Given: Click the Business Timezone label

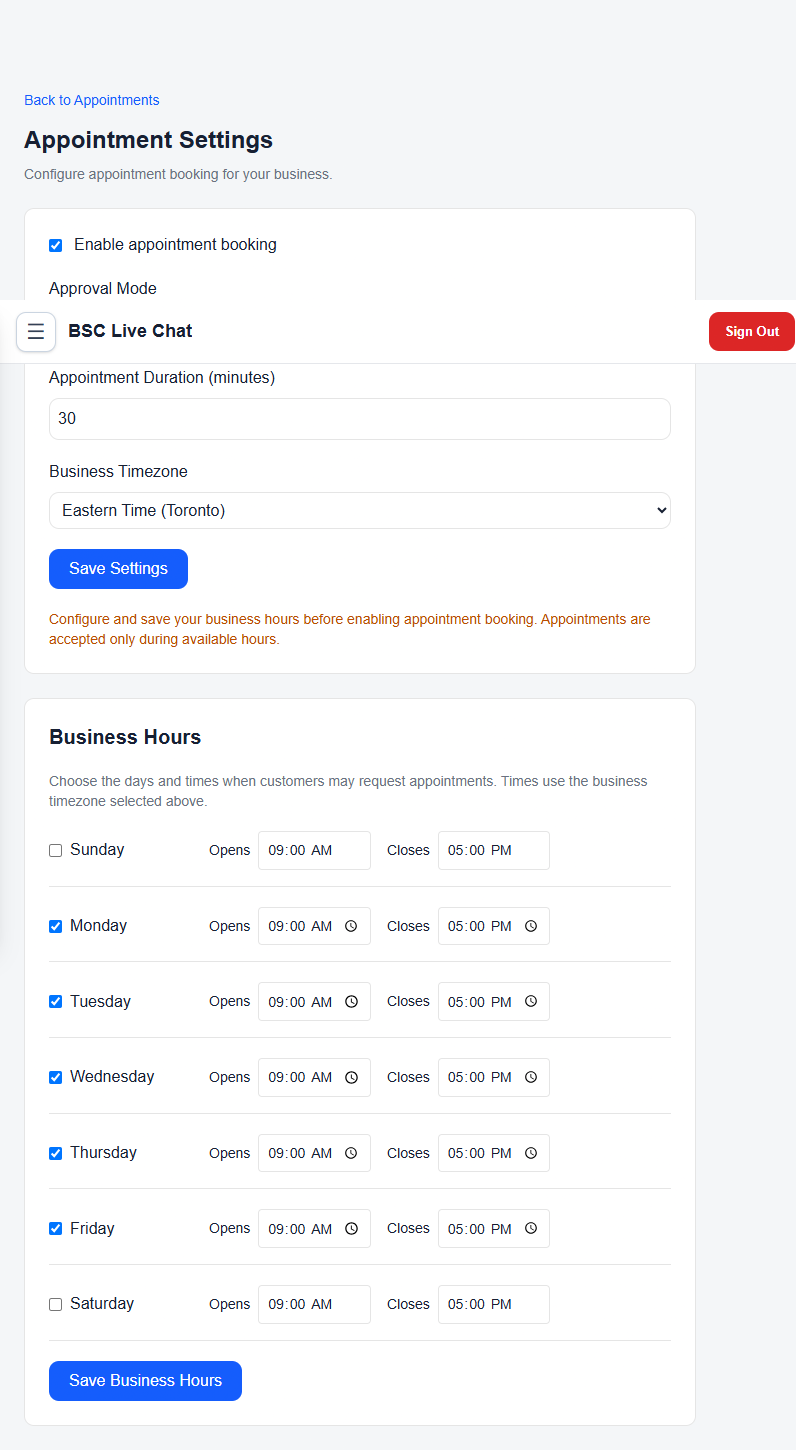Looking at the screenshot, I should tap(118, 472).
